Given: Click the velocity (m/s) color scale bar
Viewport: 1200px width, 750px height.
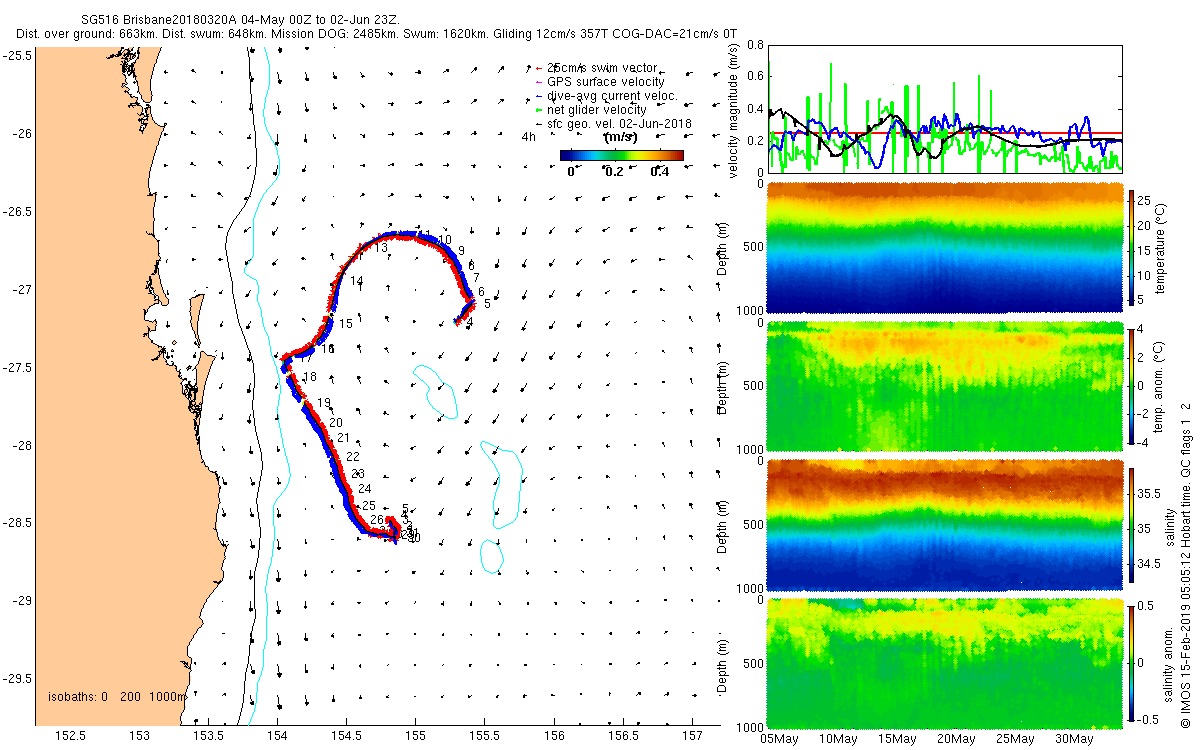Looking at the screenshot, I should point(622,155).
